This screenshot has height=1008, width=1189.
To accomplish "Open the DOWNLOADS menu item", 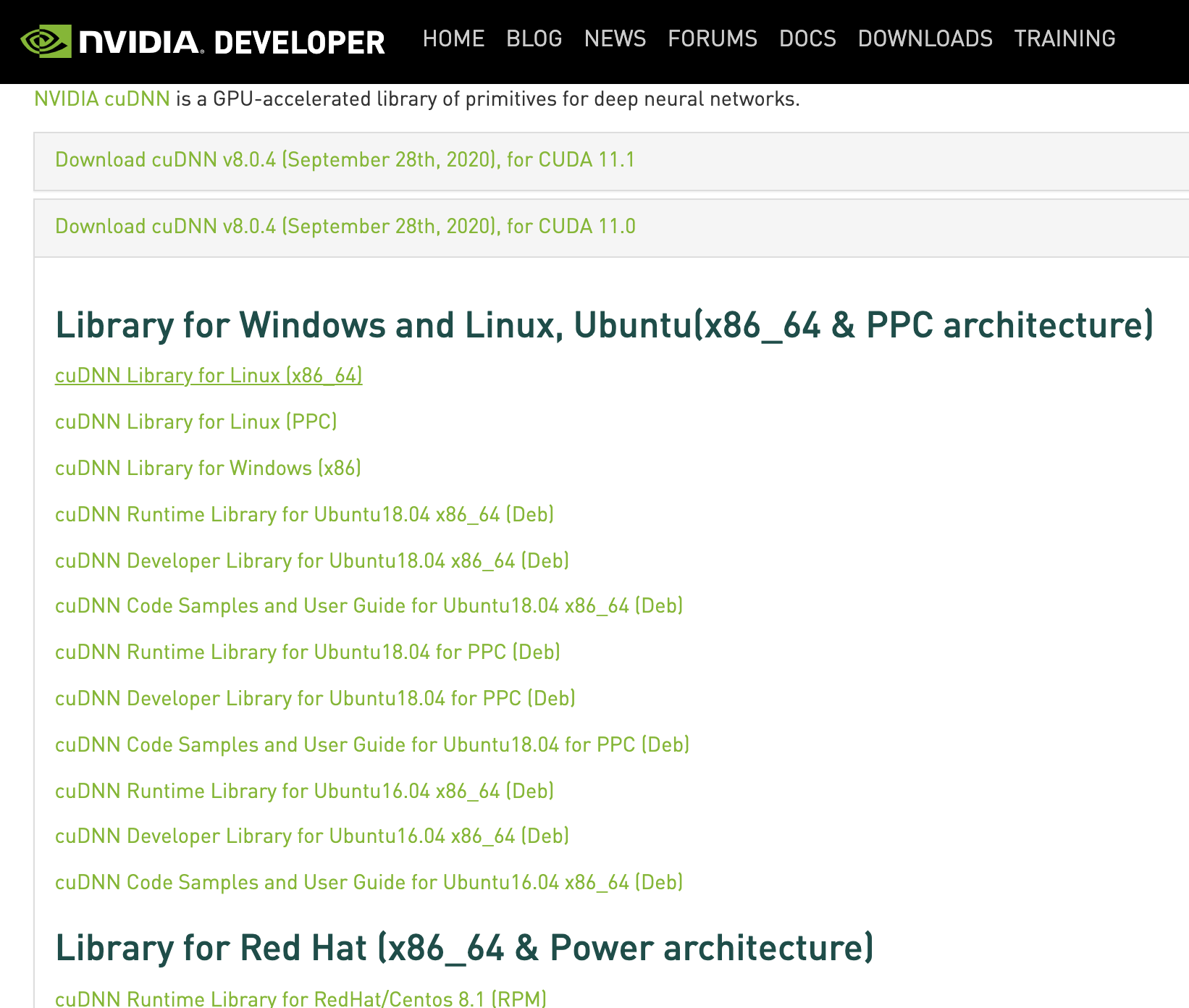I will click(925, 38).
